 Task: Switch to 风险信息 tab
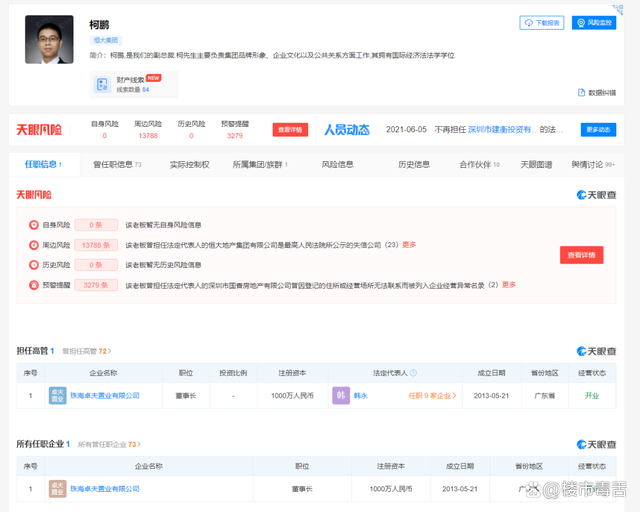(x=338, y=165)
